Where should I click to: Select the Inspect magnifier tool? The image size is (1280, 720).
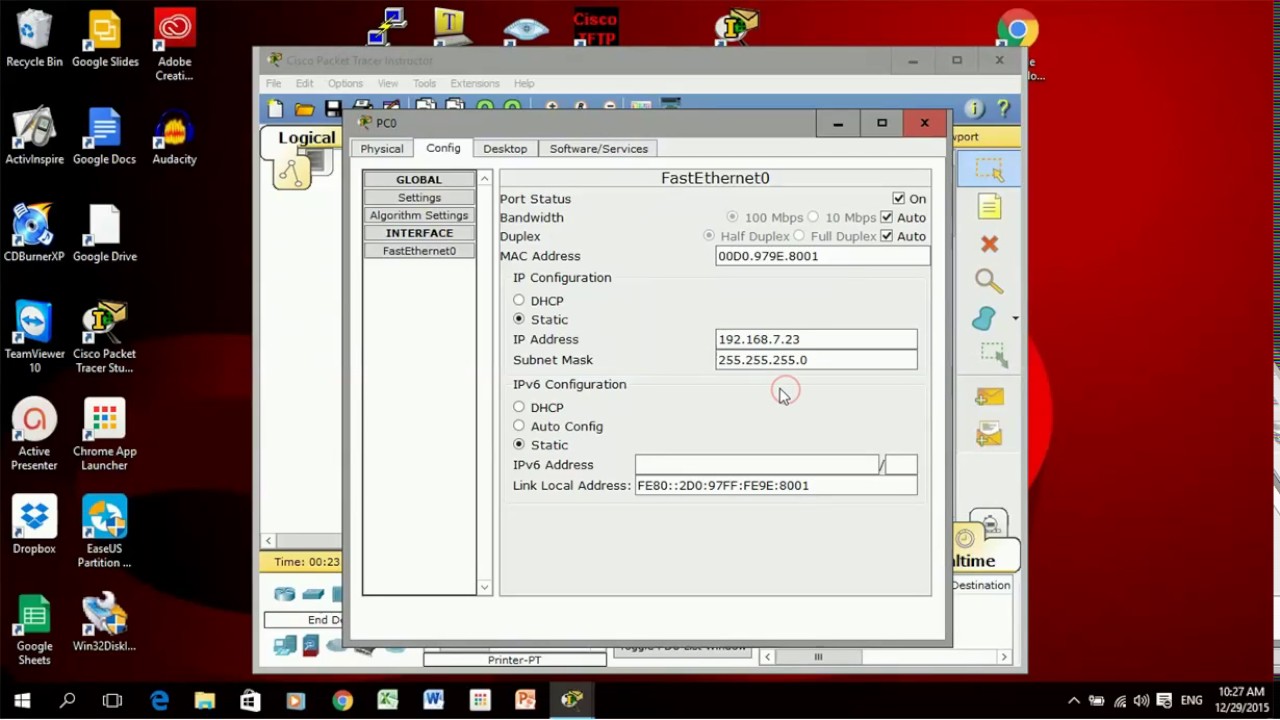(989, 282)
